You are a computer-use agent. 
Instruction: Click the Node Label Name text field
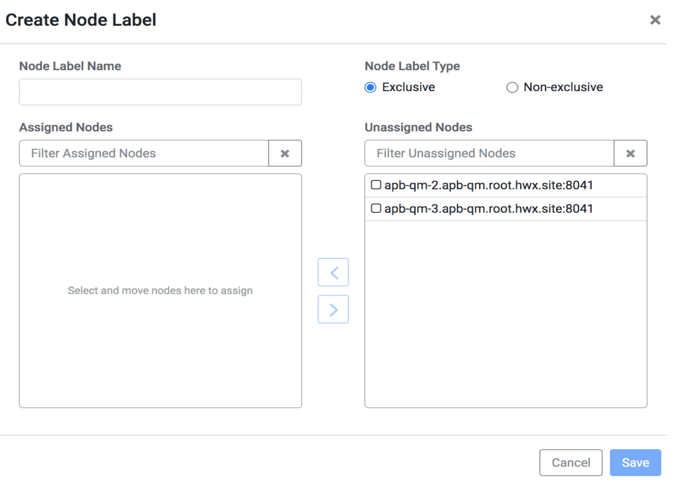(x=160, y=92)
